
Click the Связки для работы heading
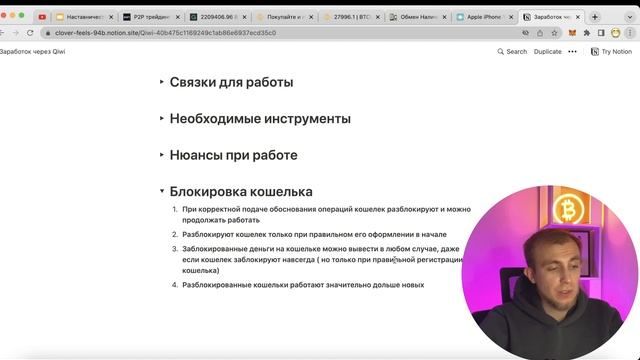[x=231, y=82]
